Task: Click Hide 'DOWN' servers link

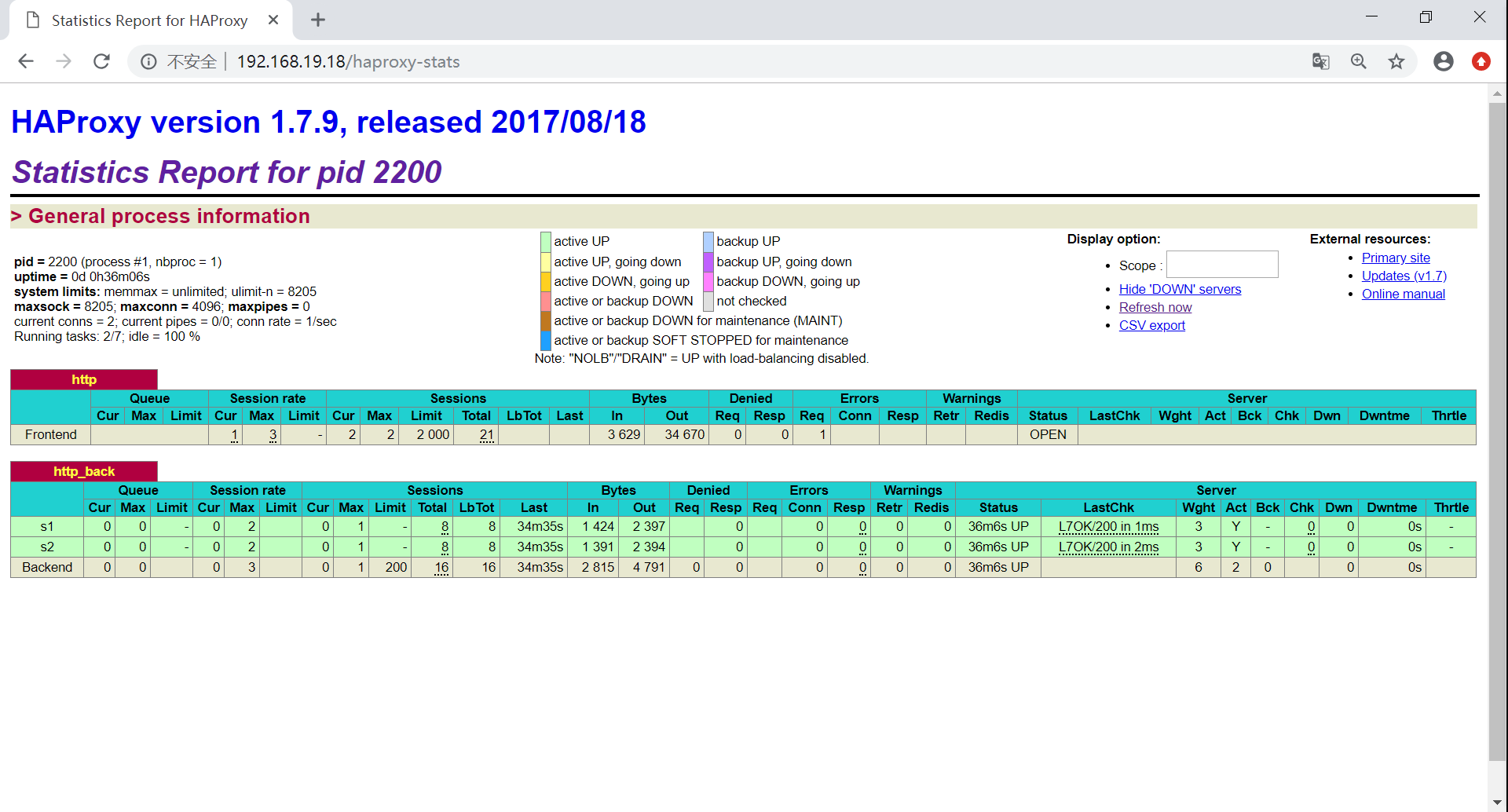Action: (x=1180, y=289)
